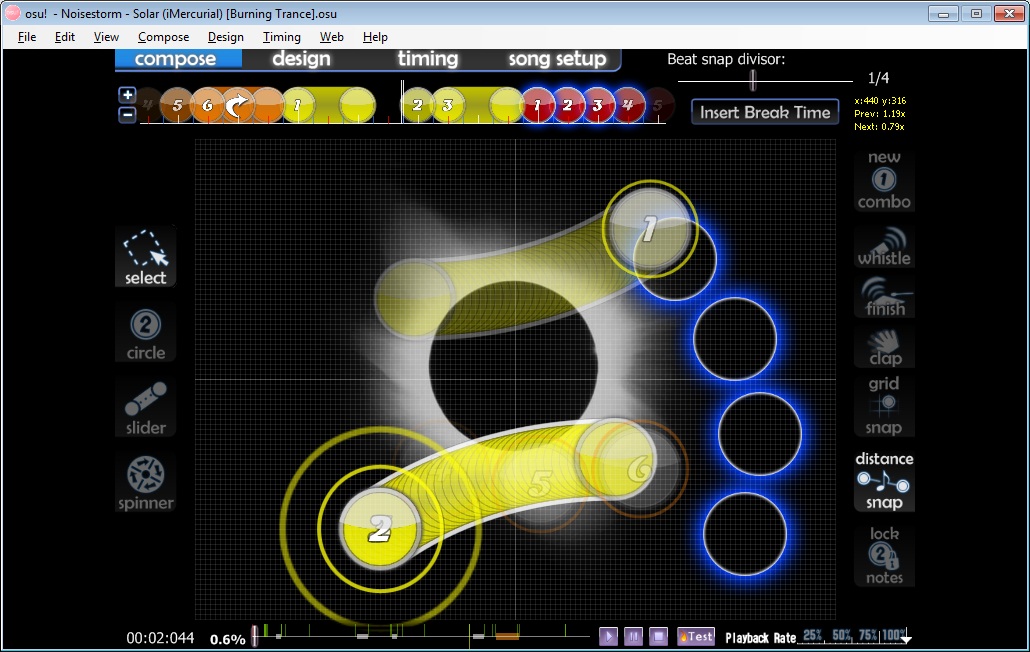This screenshot has height=652, width=1030.
Task: Enable grid snap
Action: pos(884,405)
